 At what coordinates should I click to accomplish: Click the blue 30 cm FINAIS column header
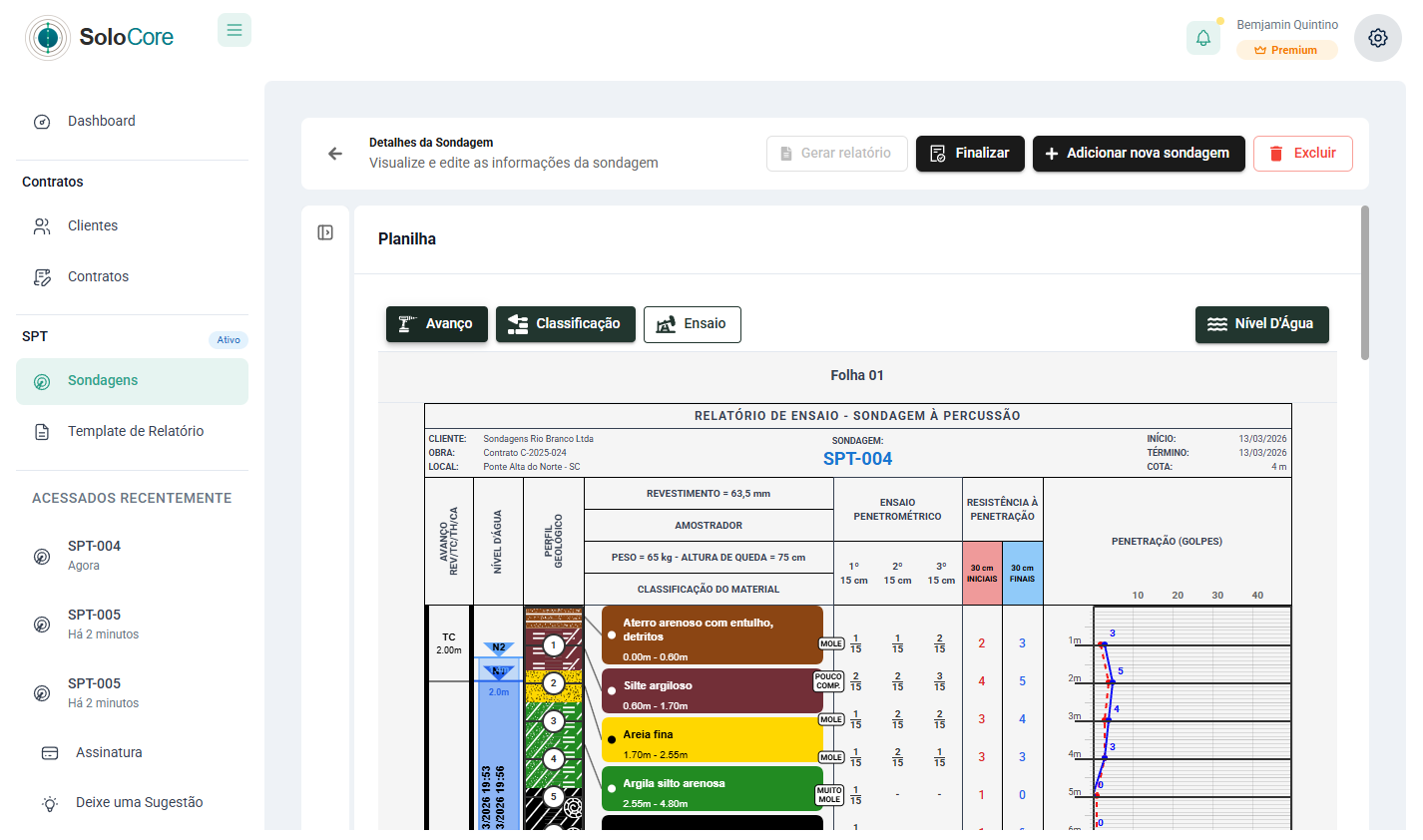(x=1022, y=574)
